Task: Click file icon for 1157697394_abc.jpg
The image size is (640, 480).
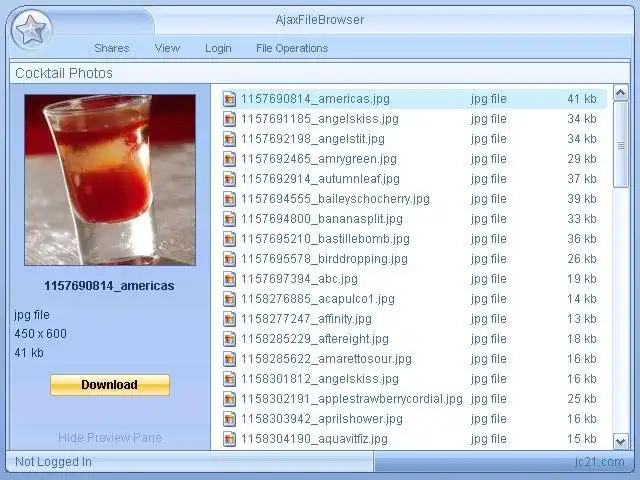Action: [x=229, y=279]
